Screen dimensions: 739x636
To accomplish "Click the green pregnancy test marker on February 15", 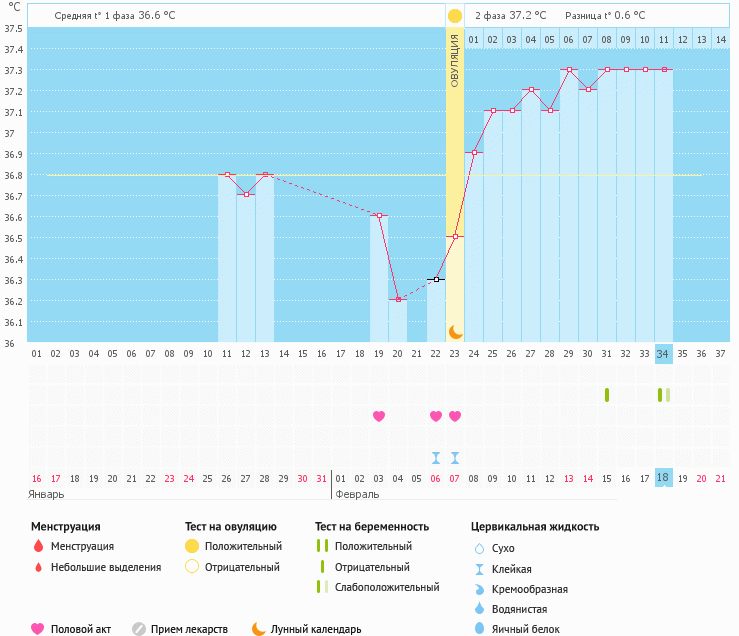I will point(607,395).
